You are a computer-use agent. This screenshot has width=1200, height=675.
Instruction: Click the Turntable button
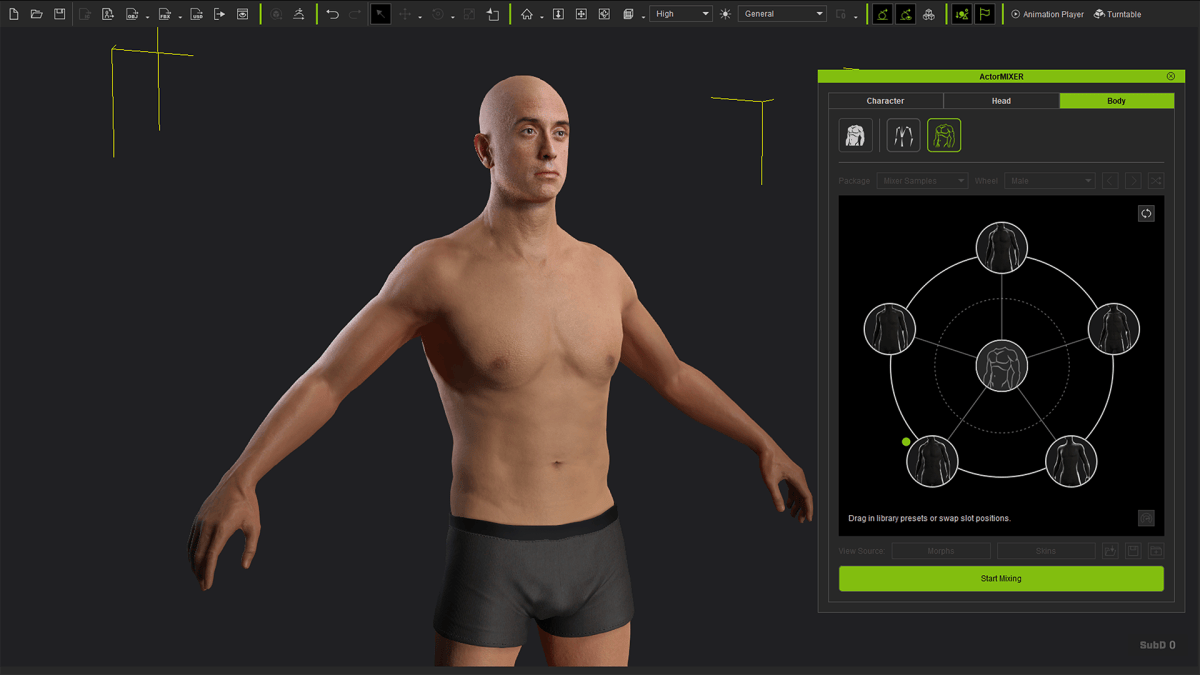coord(1118,14)
